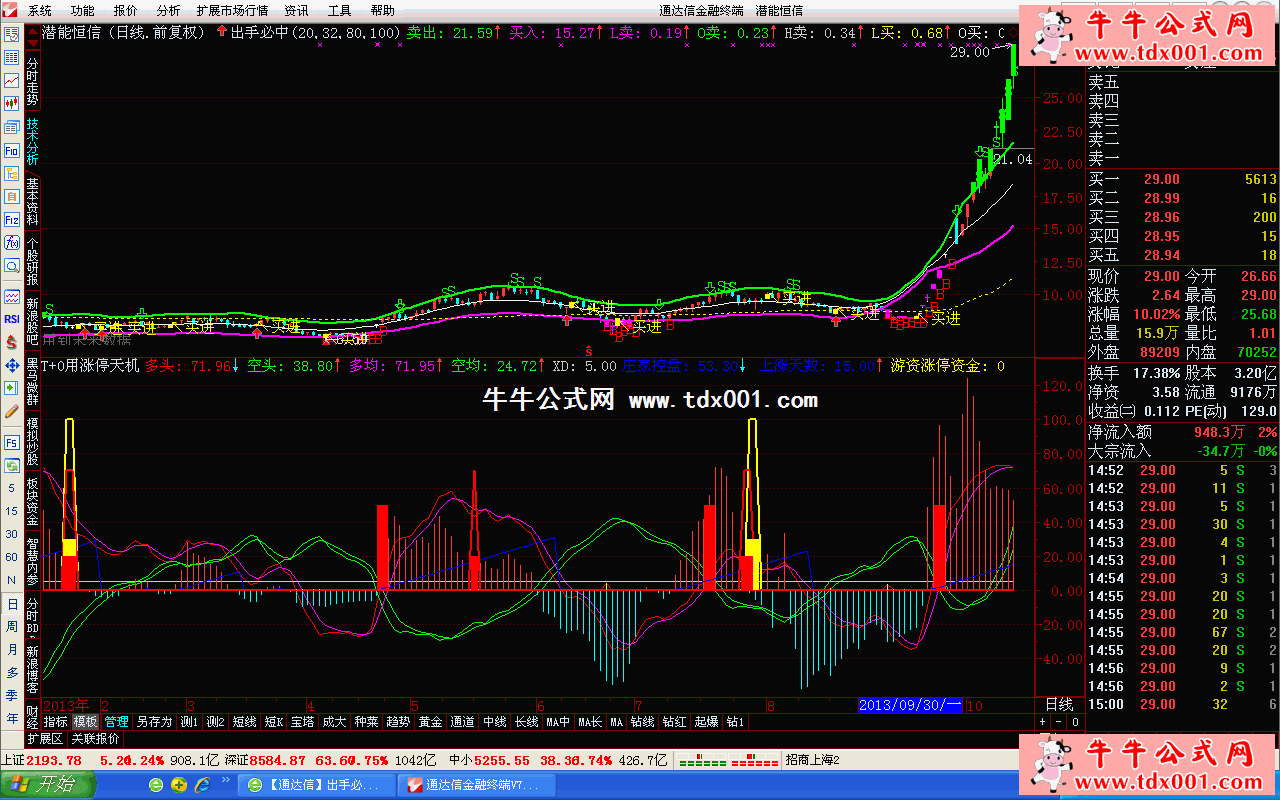
Task: Open the f(x) formula manager icon
Action: click(x=12, y=242)
